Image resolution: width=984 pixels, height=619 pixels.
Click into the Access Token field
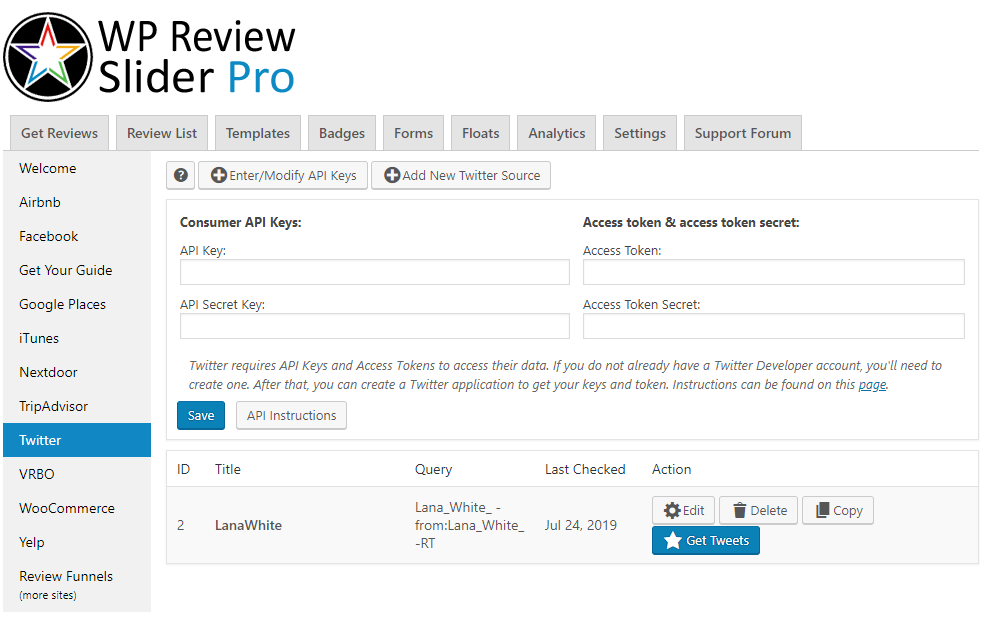[773, 272]
